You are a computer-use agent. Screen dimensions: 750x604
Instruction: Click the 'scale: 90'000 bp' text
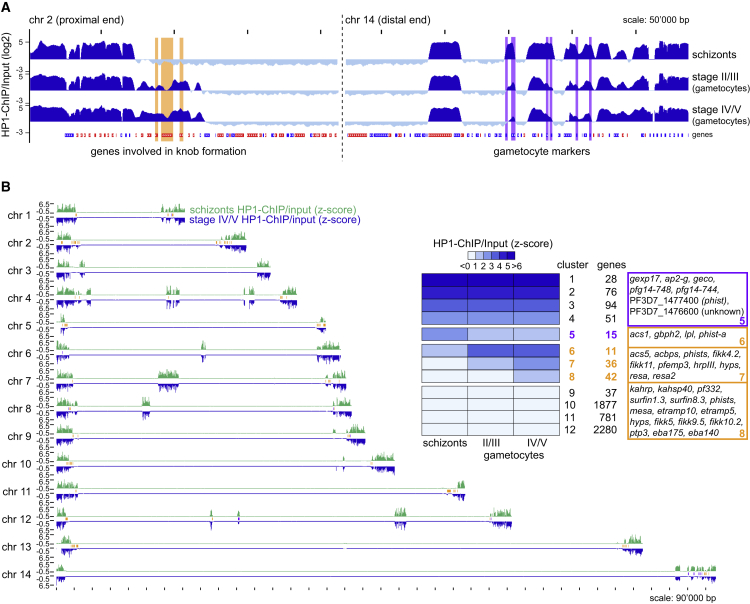[683, 598]
